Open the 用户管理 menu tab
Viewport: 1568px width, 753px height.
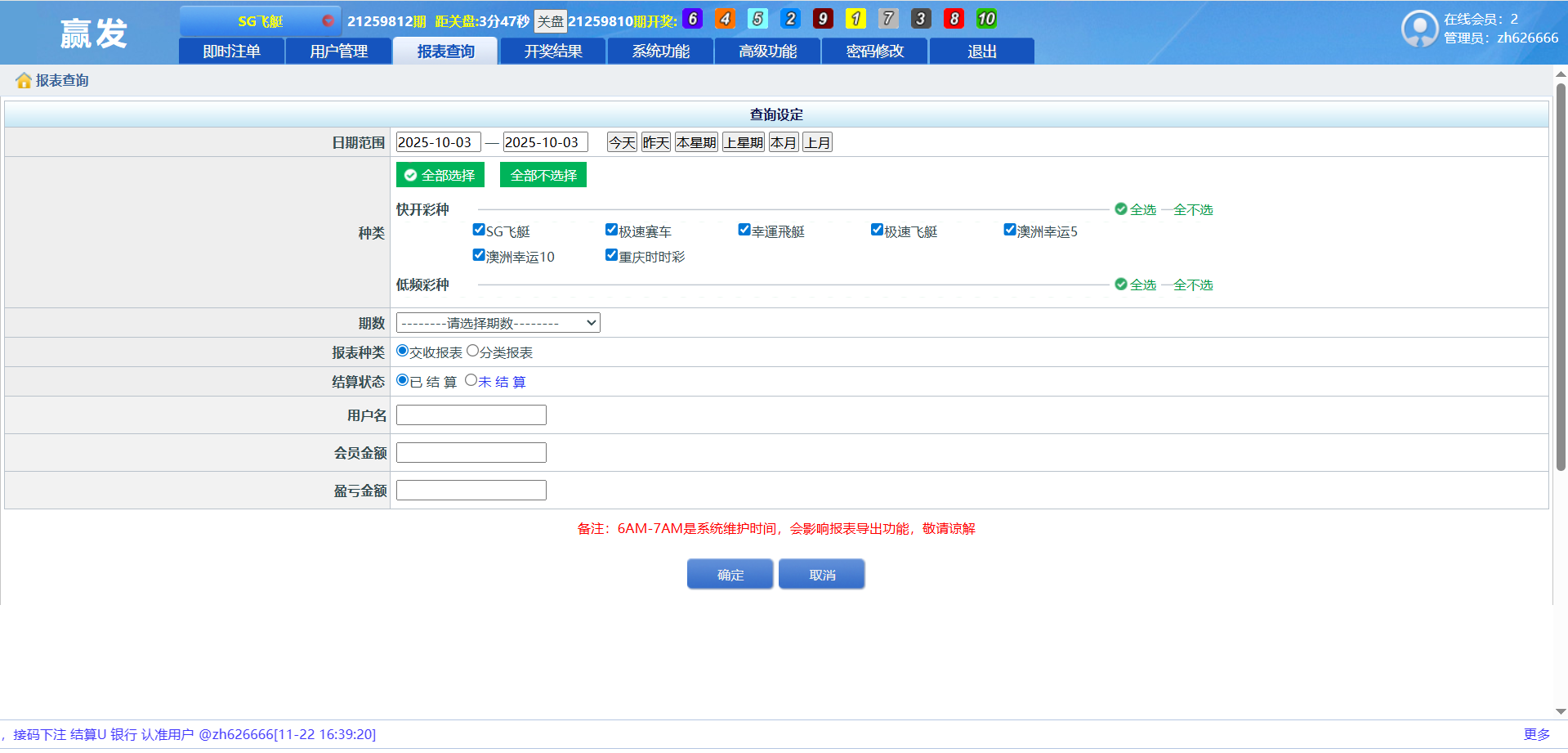338,51
